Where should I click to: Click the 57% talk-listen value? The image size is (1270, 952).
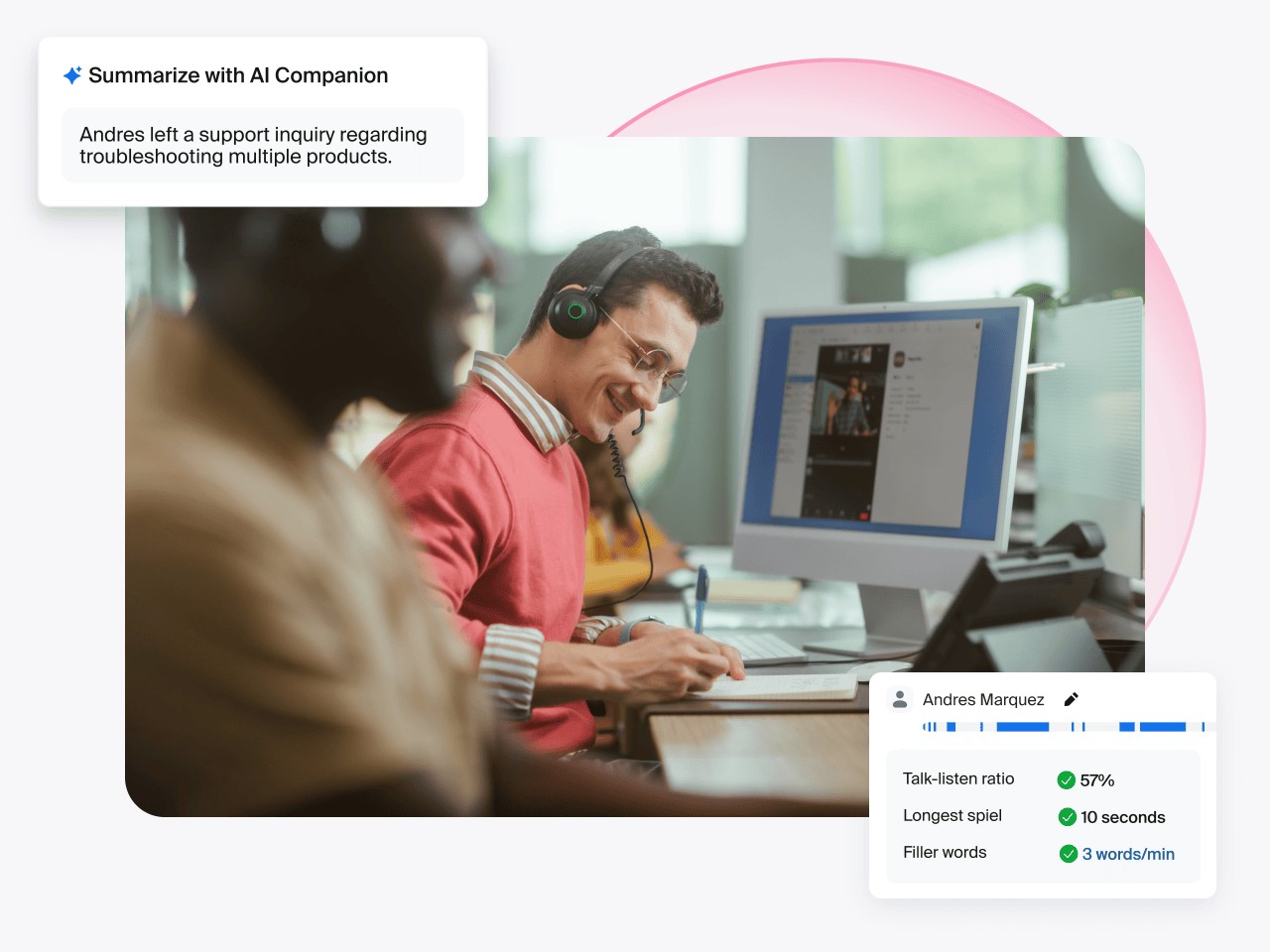point(1097,780)
